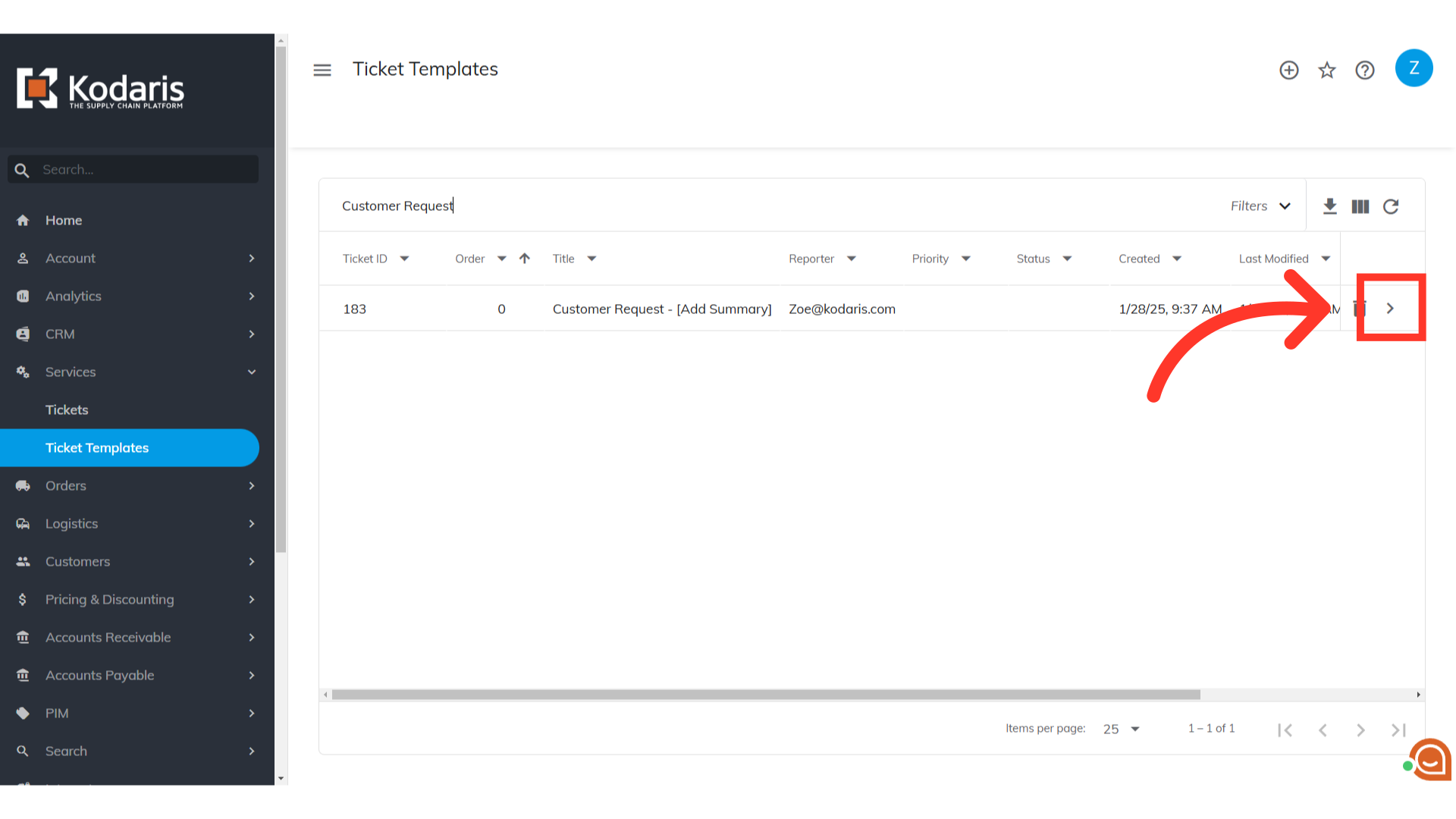Click the sidebar Search input field

click(144, 170)
